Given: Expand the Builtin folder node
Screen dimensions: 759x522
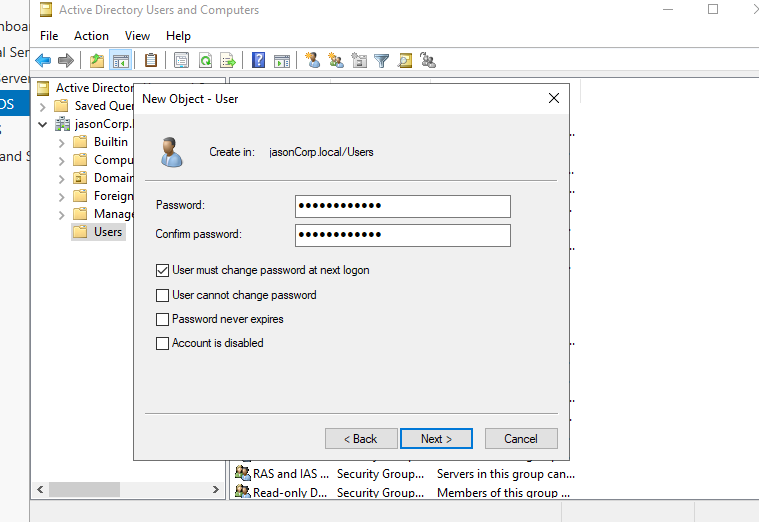Looking at the screenshot, I should [x=61, y=143].
